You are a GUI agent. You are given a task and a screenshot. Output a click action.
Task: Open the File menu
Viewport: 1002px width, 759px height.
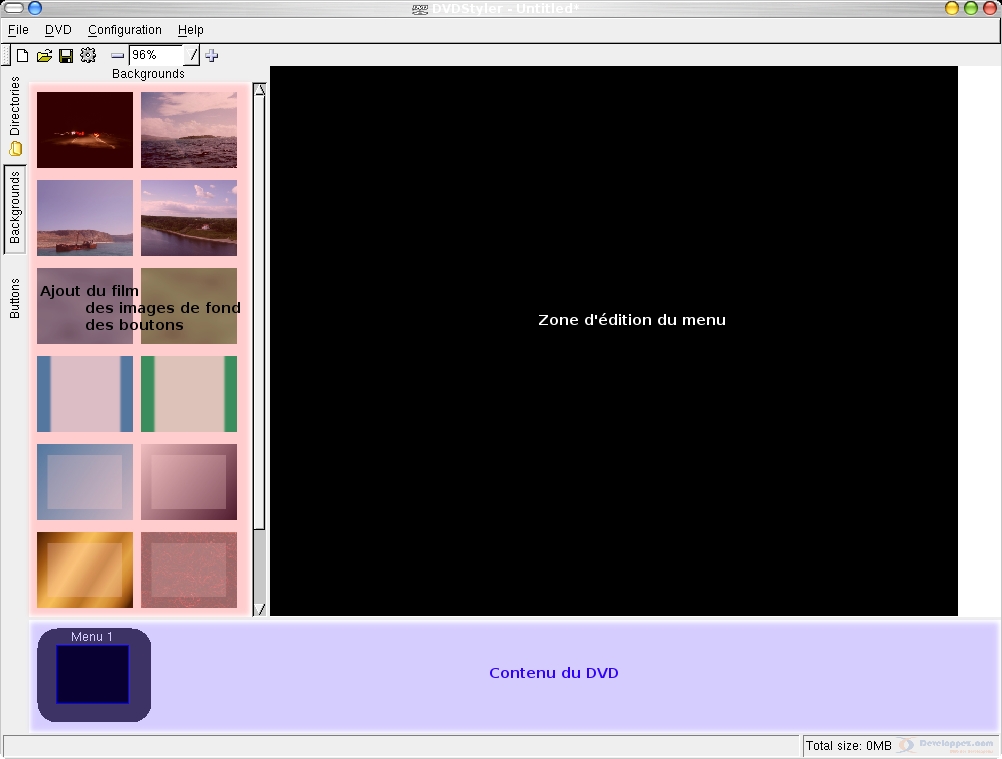[x=18, y=30]
